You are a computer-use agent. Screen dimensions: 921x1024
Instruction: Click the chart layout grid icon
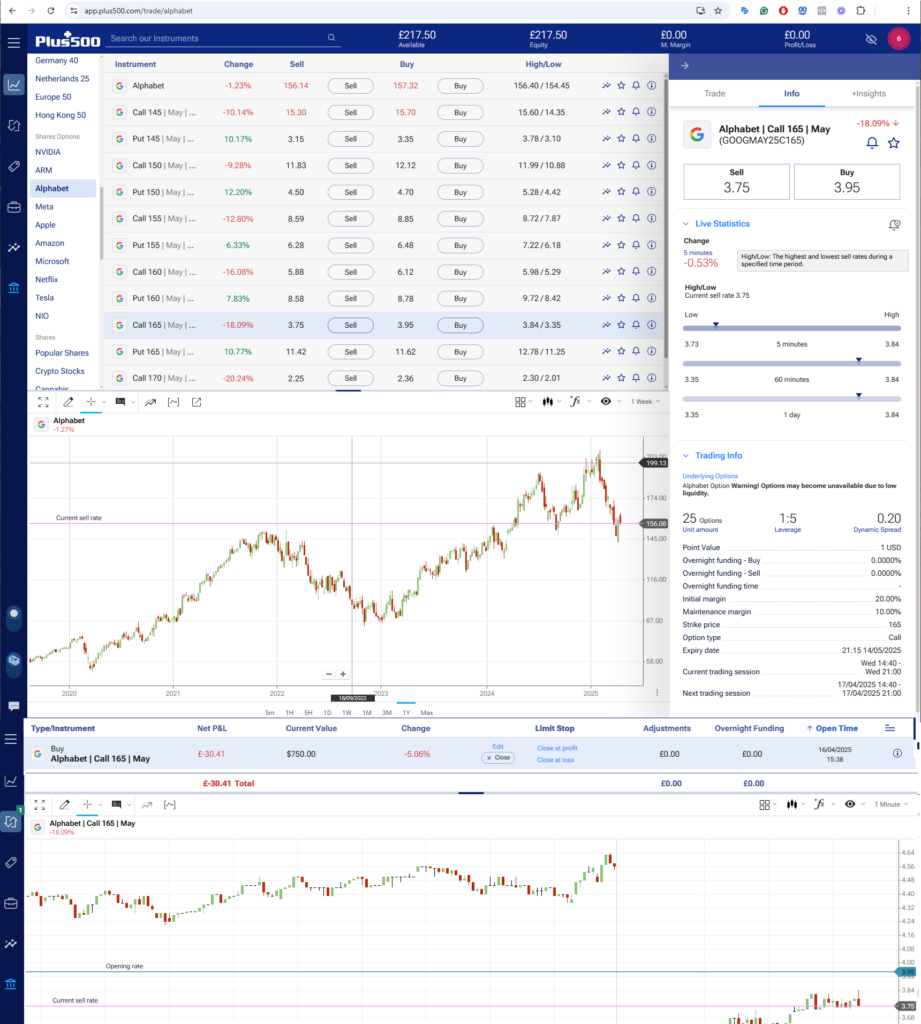[x=520, y=402]
